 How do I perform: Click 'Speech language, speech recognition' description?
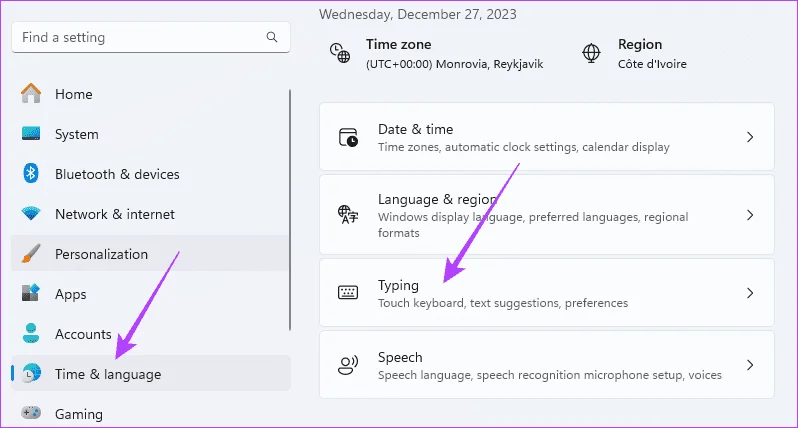pos(550,375)
